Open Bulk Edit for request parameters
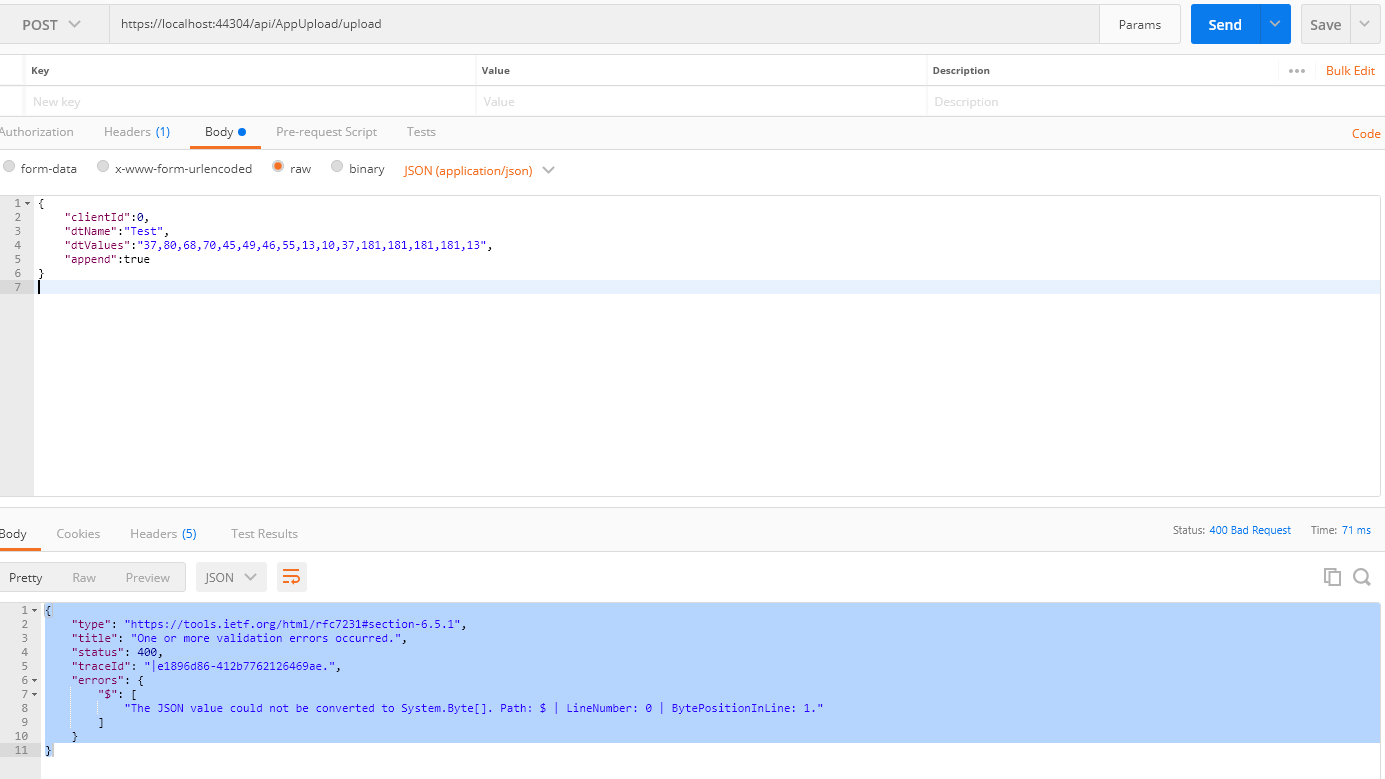The height and width of the screenshot is (779, 1385). click(1350, 70)
